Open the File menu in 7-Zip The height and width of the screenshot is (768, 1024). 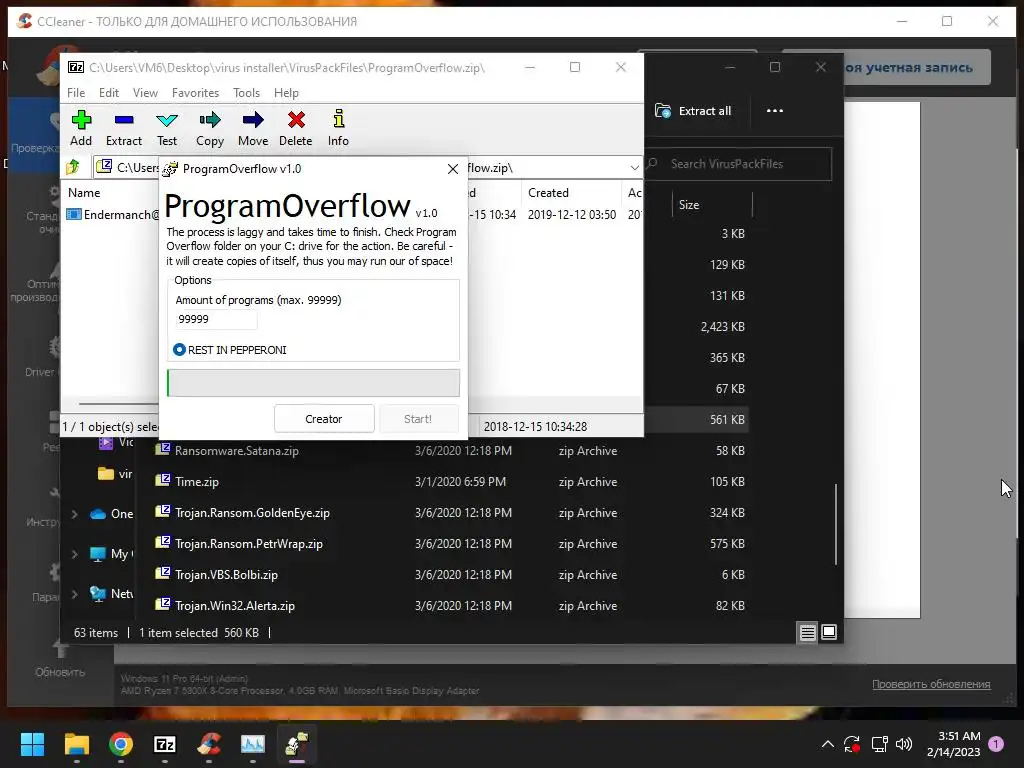pyautogui.click(x=76, y=93)
